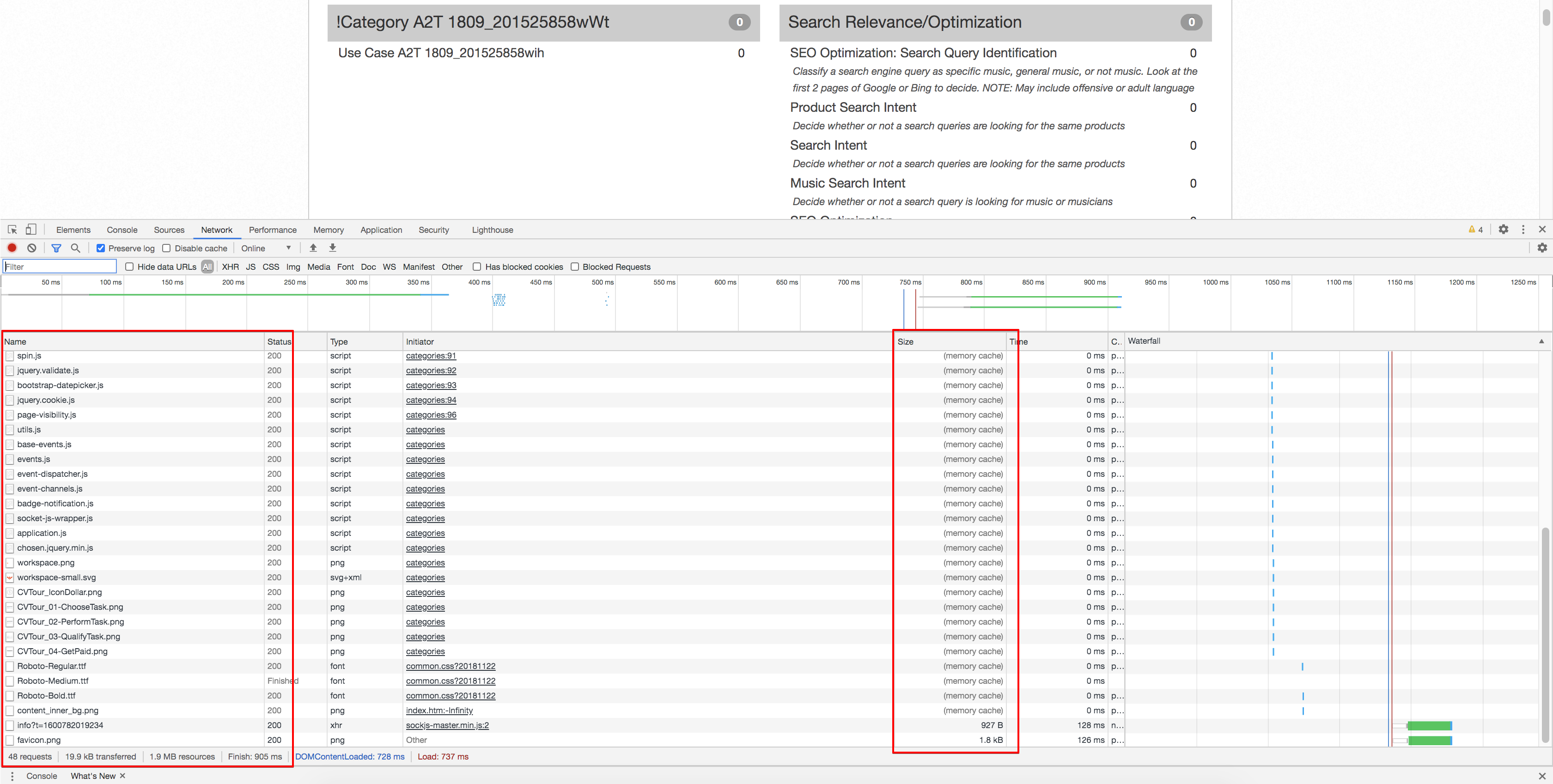Open the Security tab
1553x784 pixels.
(433, 230)
